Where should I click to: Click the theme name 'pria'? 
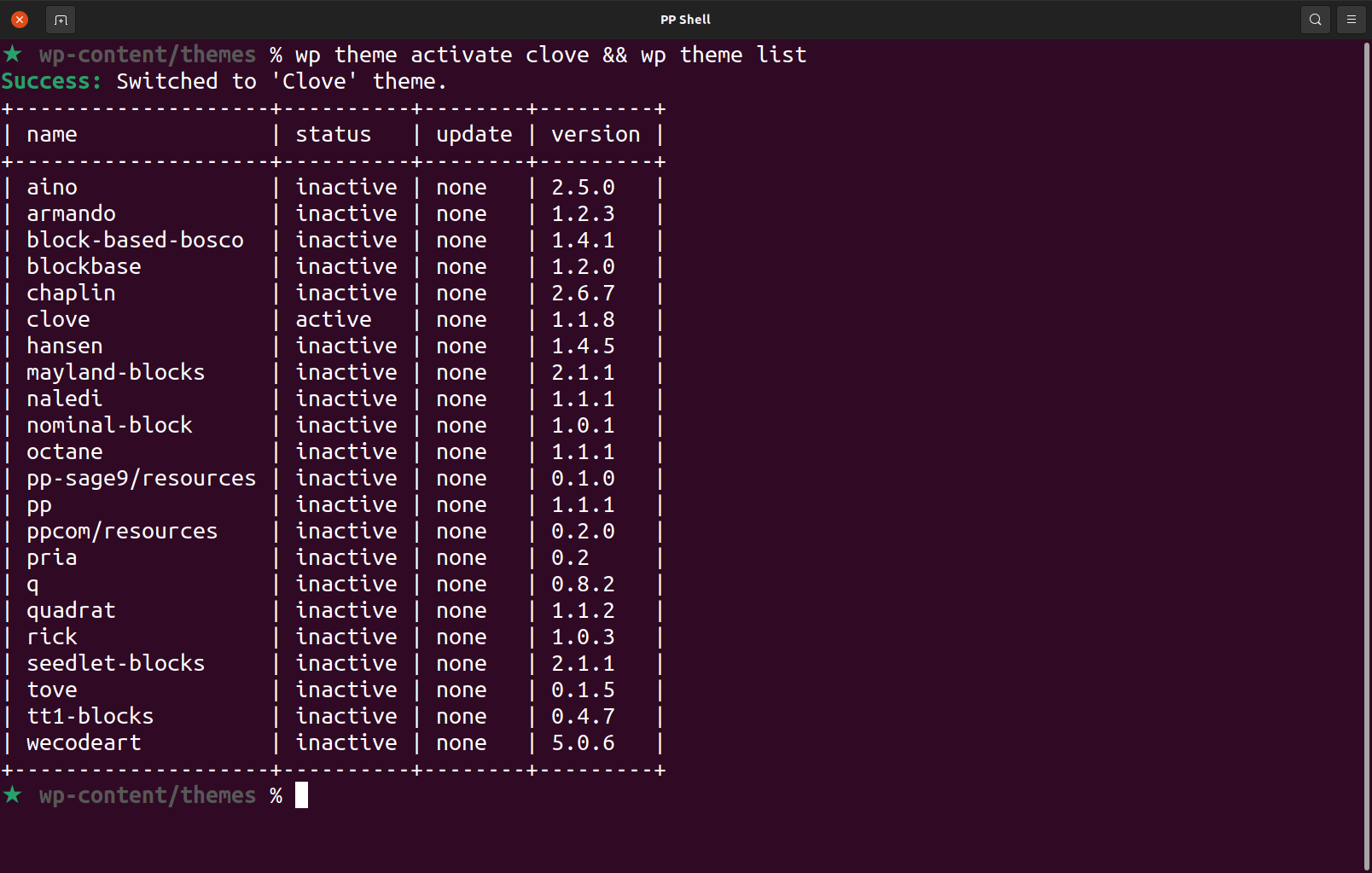click(52, 557)
